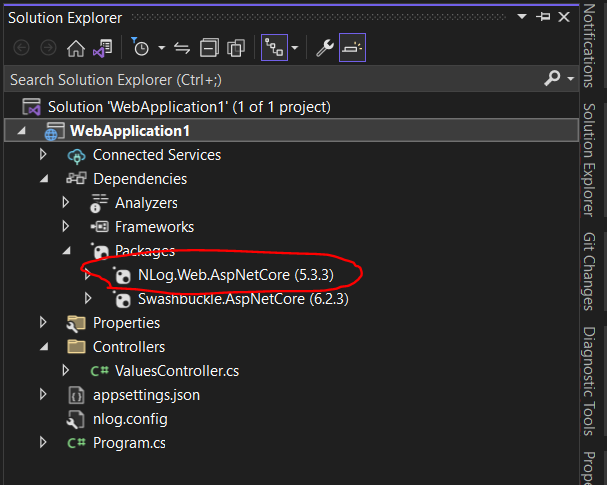The height and width of the screenshot is (485, 607).
Task: Collapse the Dependencies node
Action: click(x=44, y=179)
